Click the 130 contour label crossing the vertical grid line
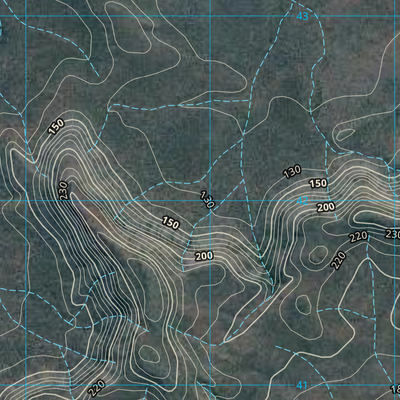The height and width of the screenshot is (400, 400). click(x=207, y=200)
